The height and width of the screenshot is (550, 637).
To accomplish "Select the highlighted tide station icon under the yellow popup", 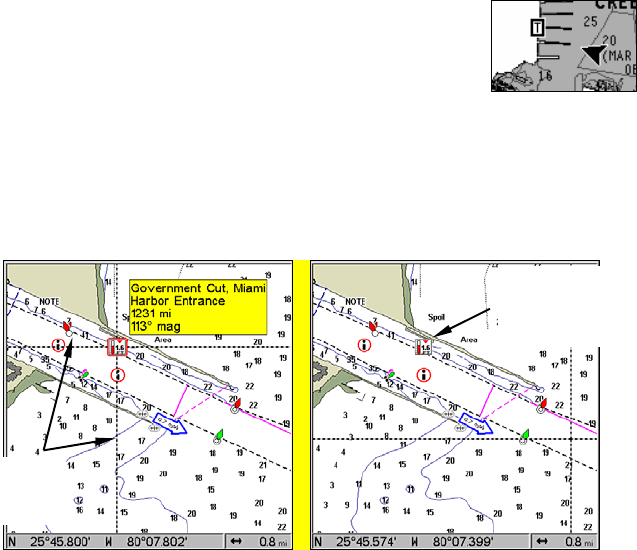I will [x=117, y=347].
